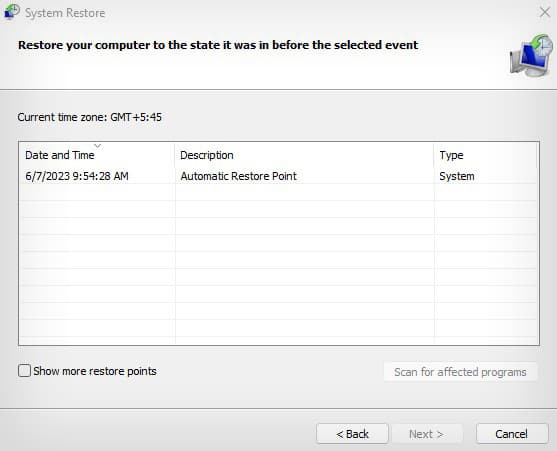Viewport: 557px width, 451px height.
Task: Click the System Restore title bar icon
Action: [x=12, y=12]
